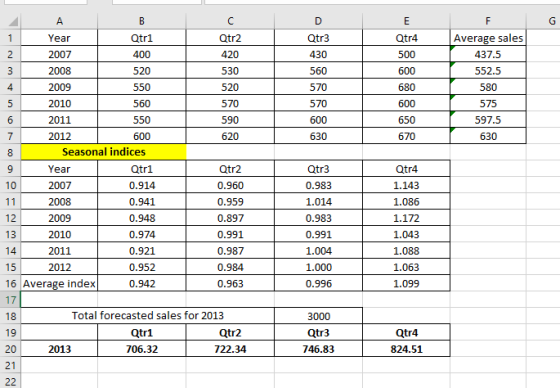The height and width of the screenshot is (388, 560).
Task: Select the Qtr2 sales value 590
Action: (230, 120)
